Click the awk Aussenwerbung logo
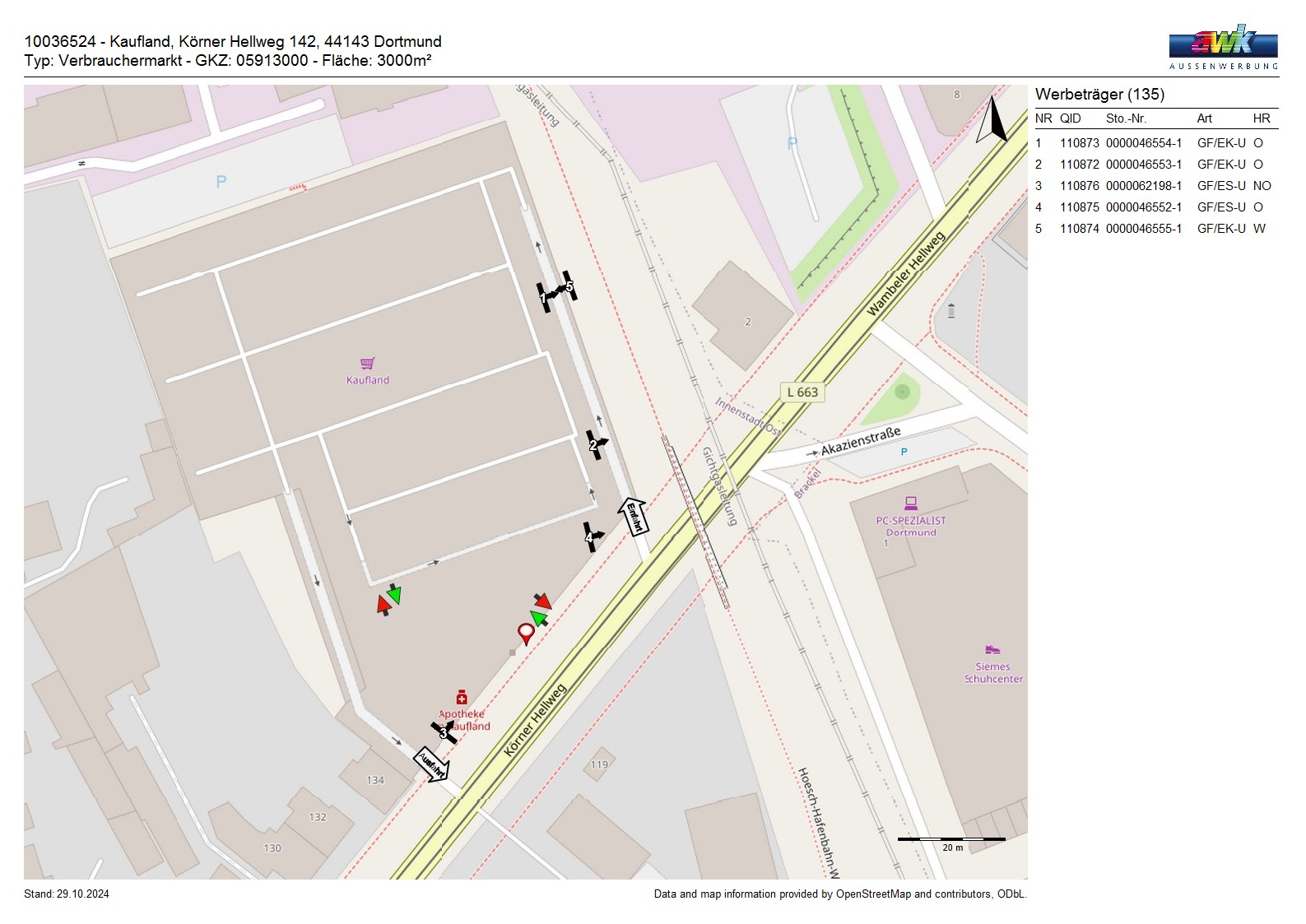1306x924 pixels. pos(1223,47)
